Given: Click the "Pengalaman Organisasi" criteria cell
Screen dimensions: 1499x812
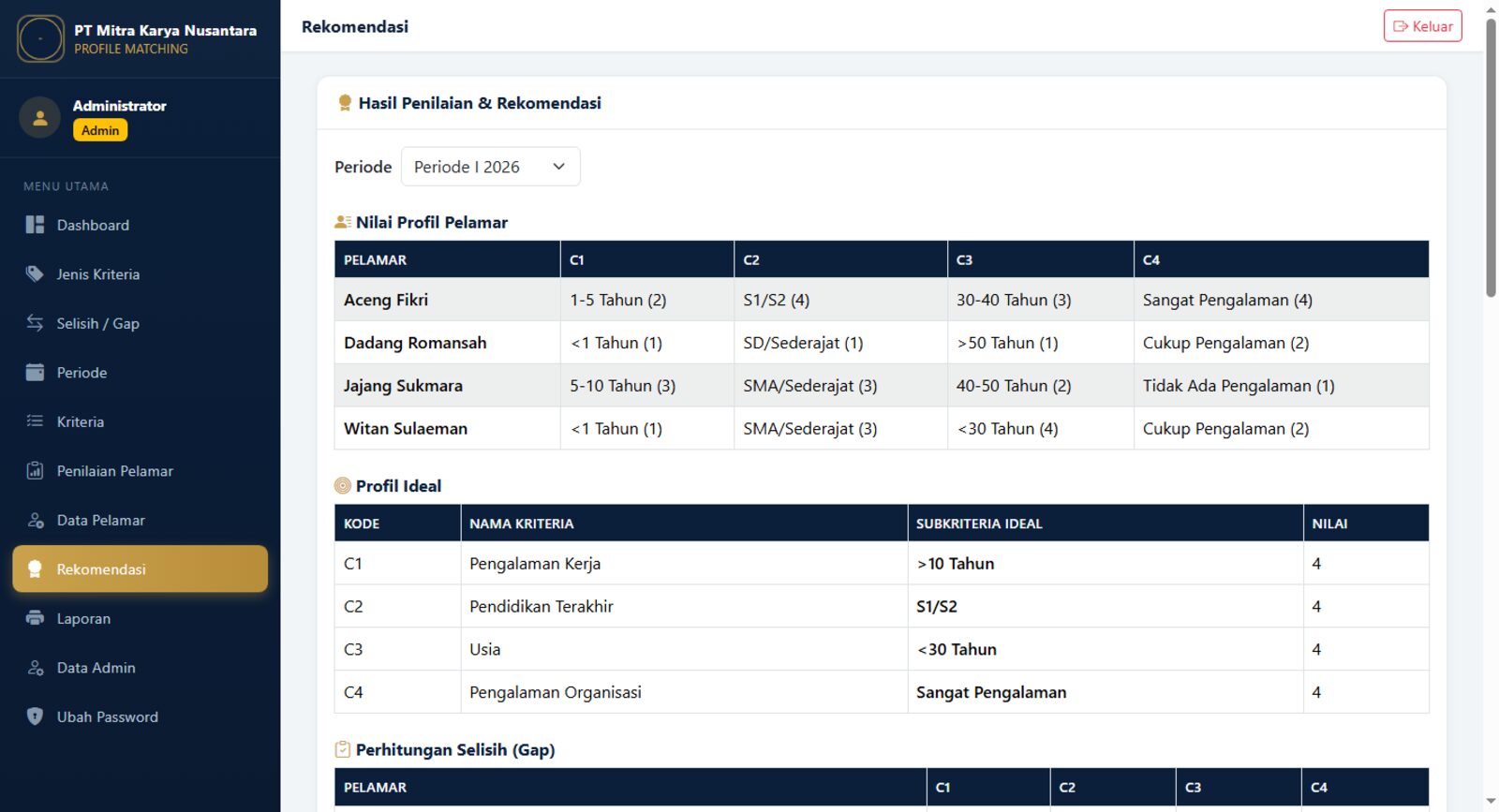Looking at the screenshot, I should pos(684,692).
